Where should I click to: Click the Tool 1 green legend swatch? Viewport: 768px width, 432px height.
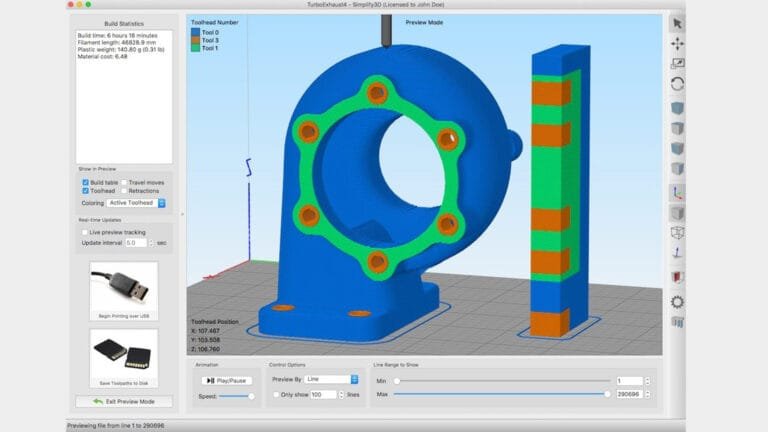[x=195, y=48]
